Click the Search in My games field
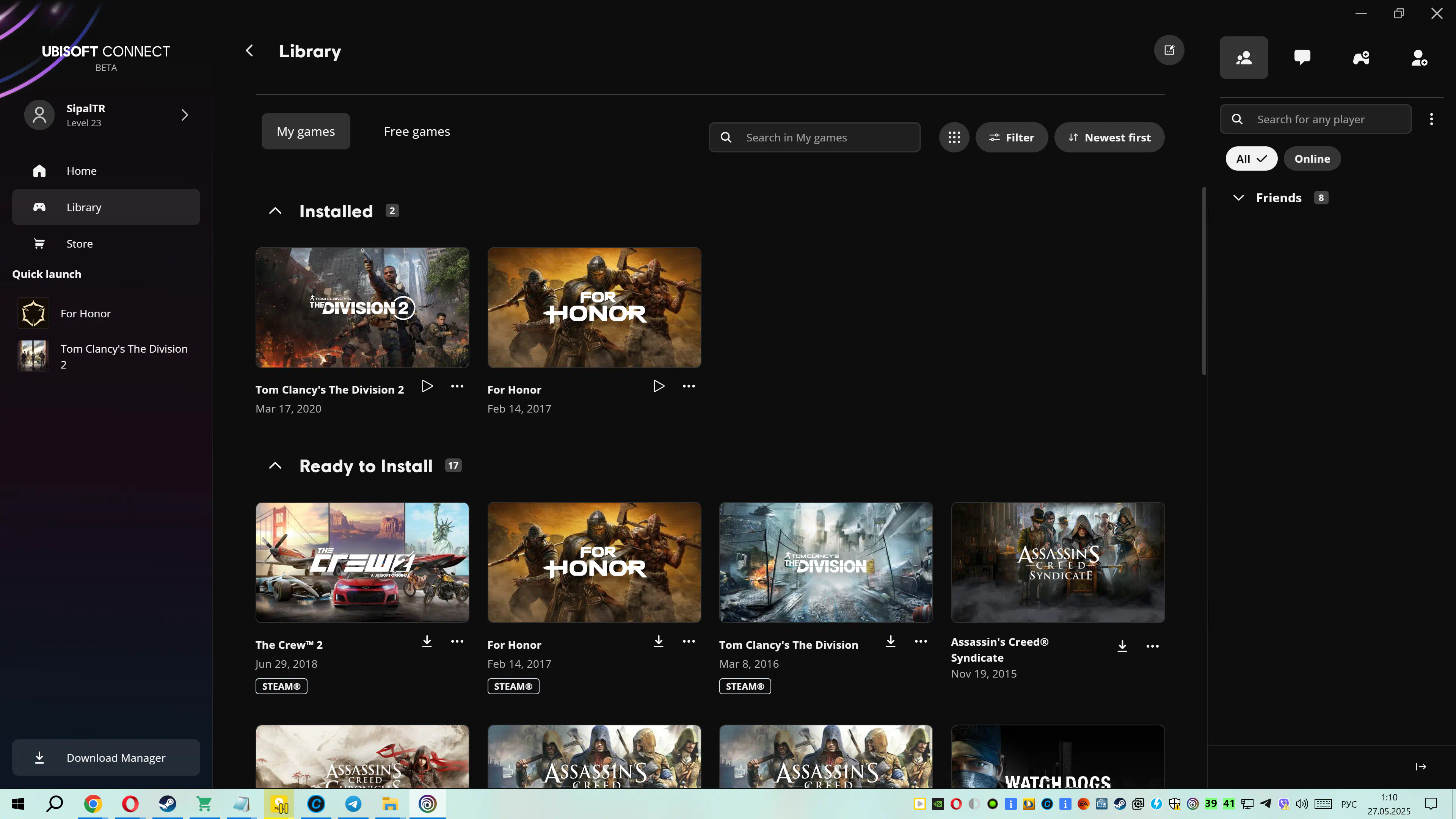 coord(814,137)
